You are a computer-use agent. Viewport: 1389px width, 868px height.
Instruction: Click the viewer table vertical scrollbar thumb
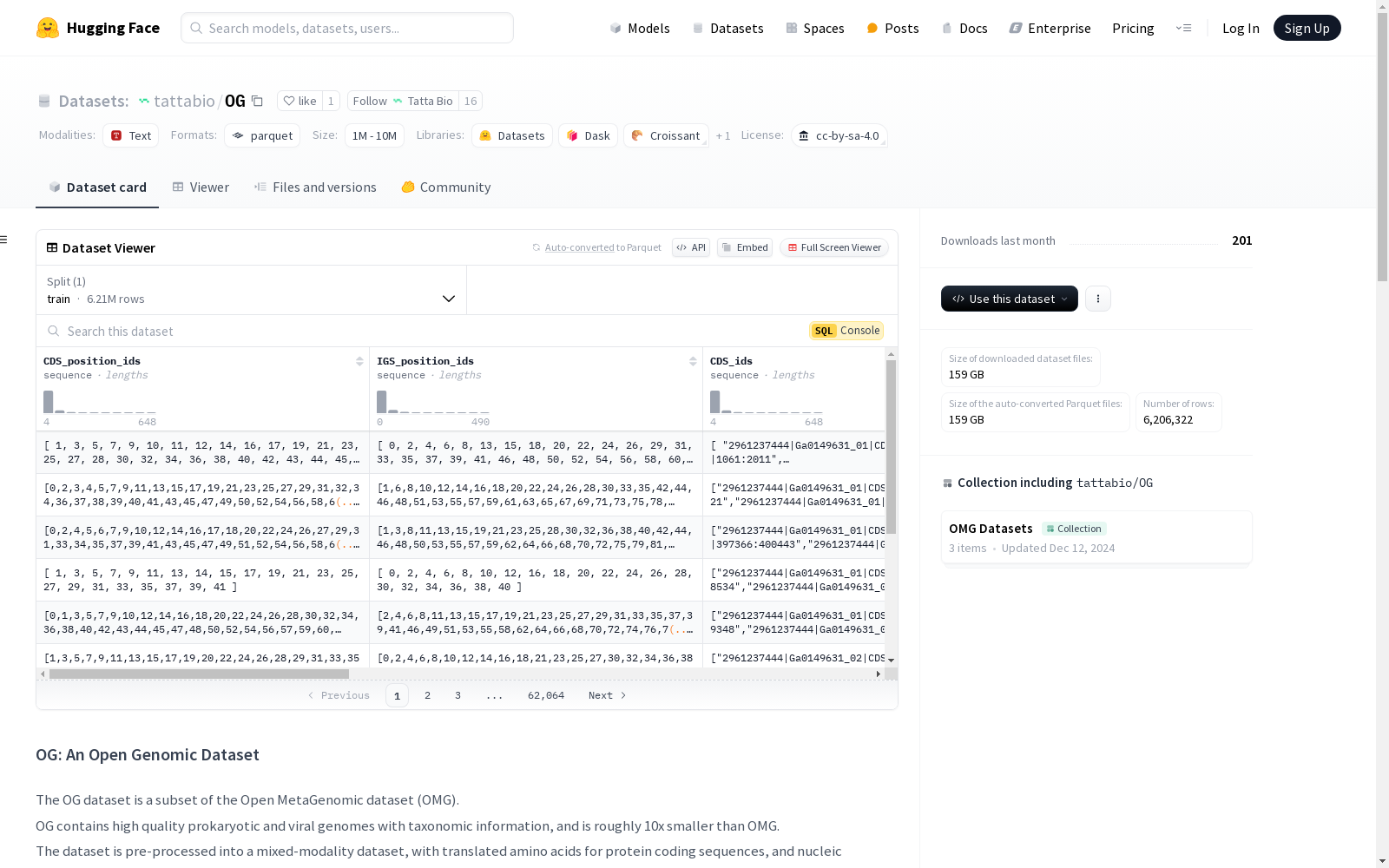pos(891,447)
